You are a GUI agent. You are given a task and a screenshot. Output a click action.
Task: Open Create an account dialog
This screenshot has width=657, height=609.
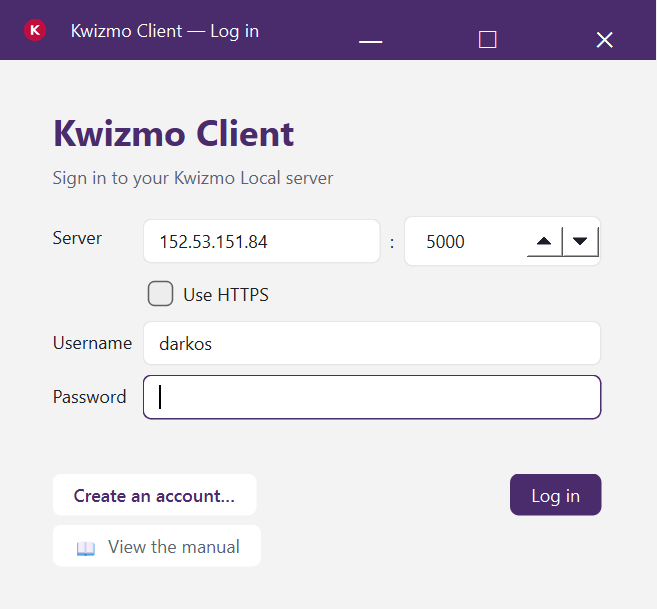155,495
